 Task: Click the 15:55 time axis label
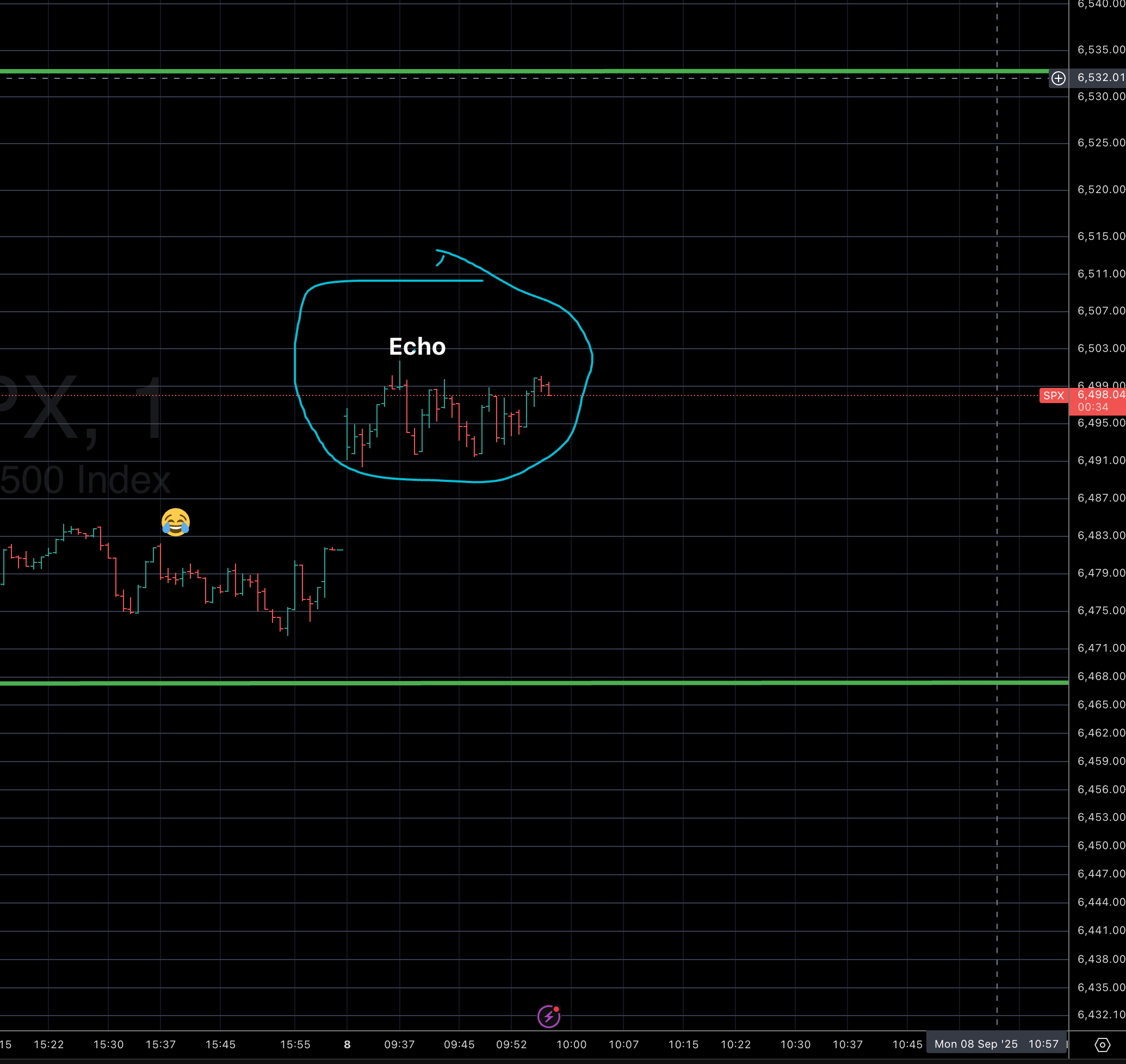tap(295, 1044)
